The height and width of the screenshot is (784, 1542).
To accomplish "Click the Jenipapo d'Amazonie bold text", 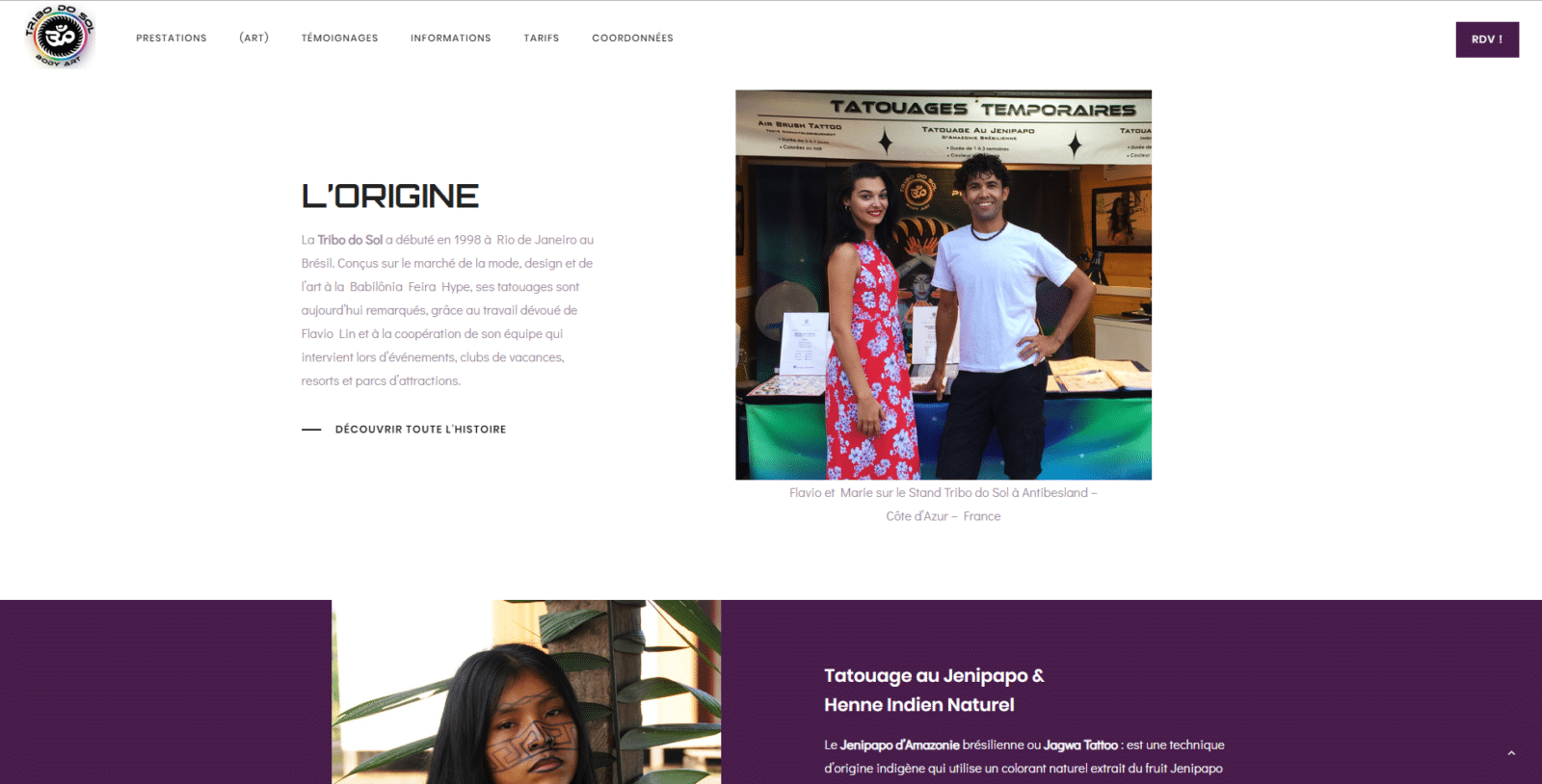I will pyautogui.click(x=900, y=745).
